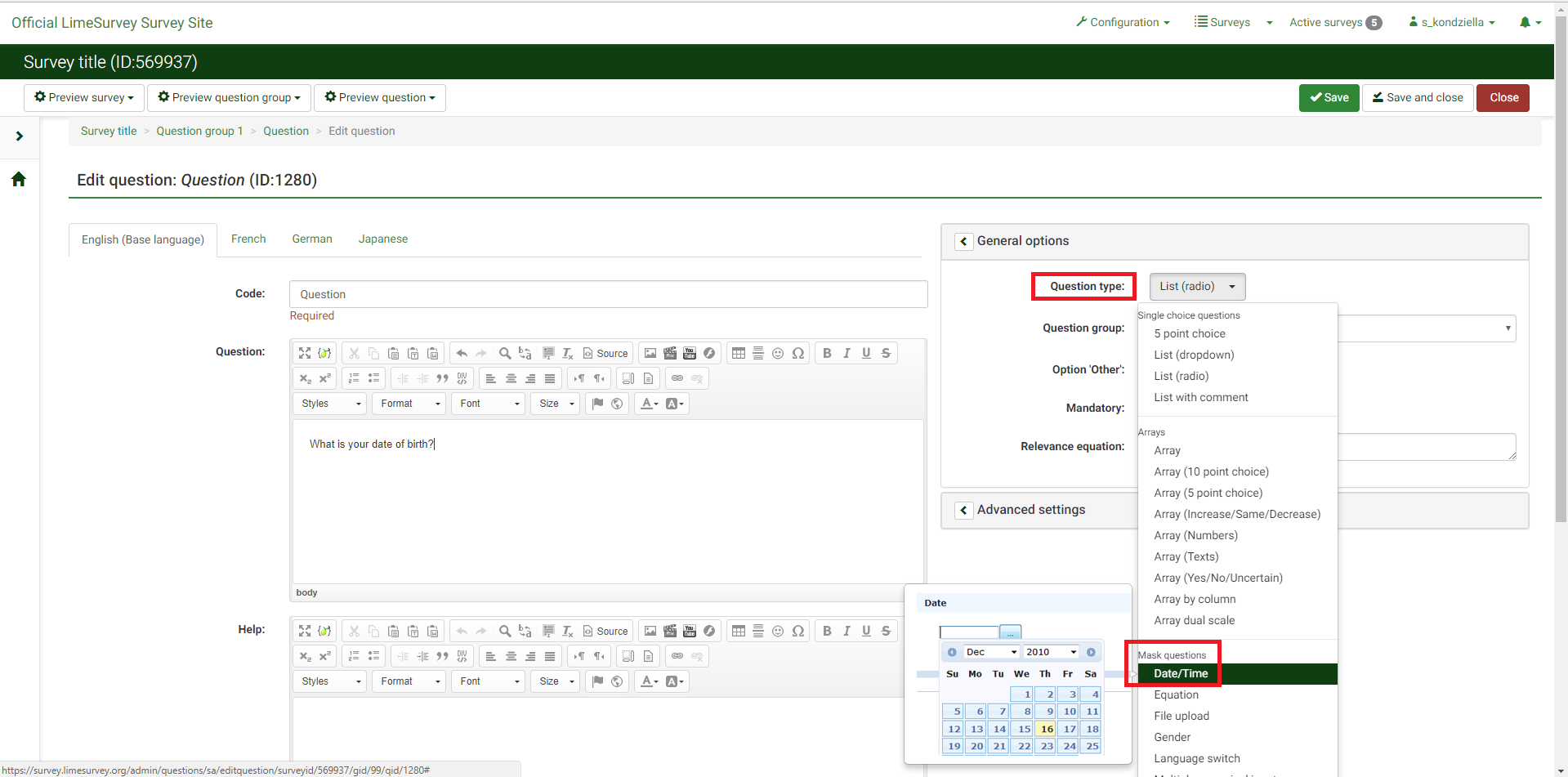Click into the Code input field
Viewport: 1568px width, 777px height.
[x=608, y=294]
